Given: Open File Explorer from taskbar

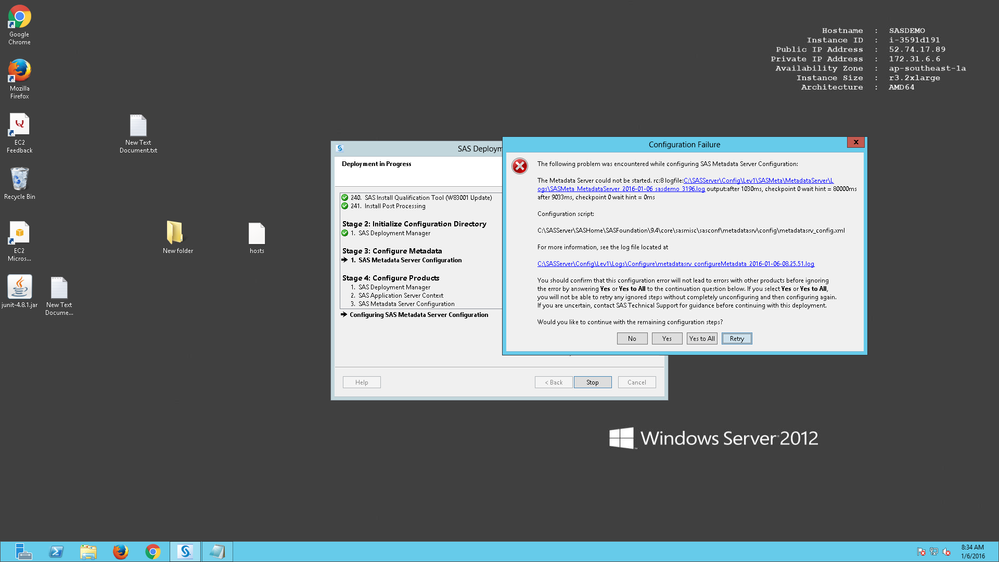Looking at the screenshot, I should (89, 552).
